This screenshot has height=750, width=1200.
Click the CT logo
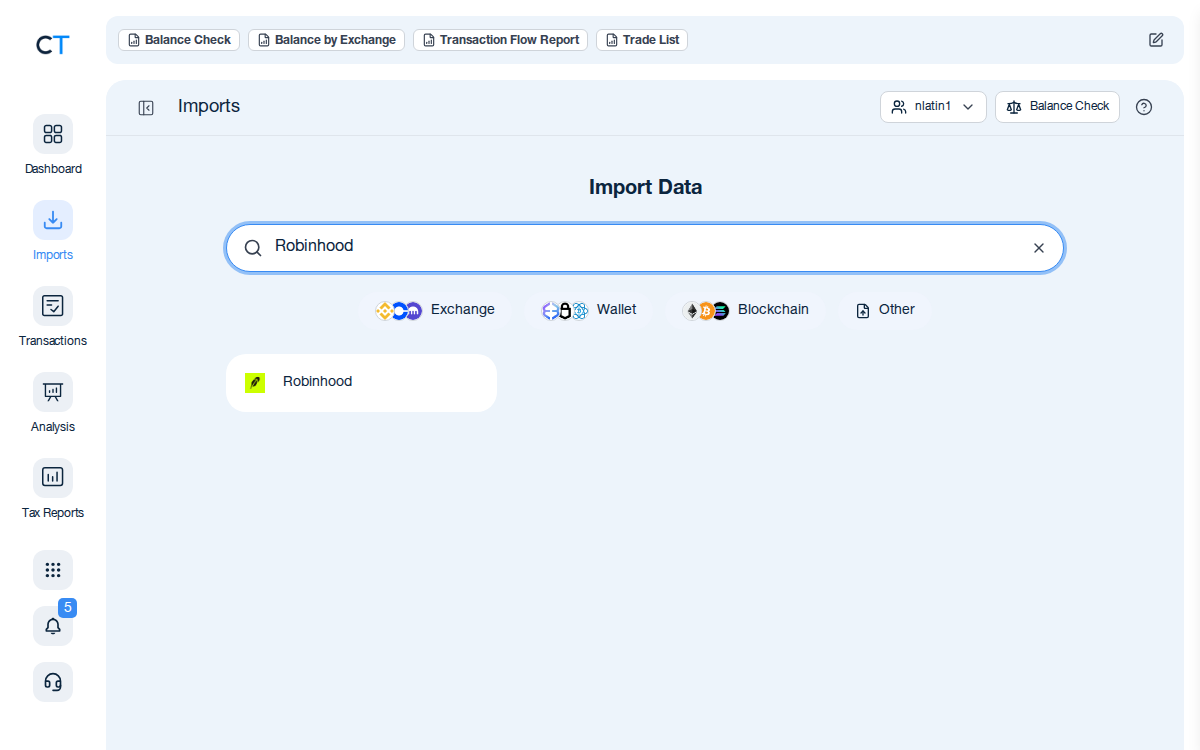tap(52, 45)
